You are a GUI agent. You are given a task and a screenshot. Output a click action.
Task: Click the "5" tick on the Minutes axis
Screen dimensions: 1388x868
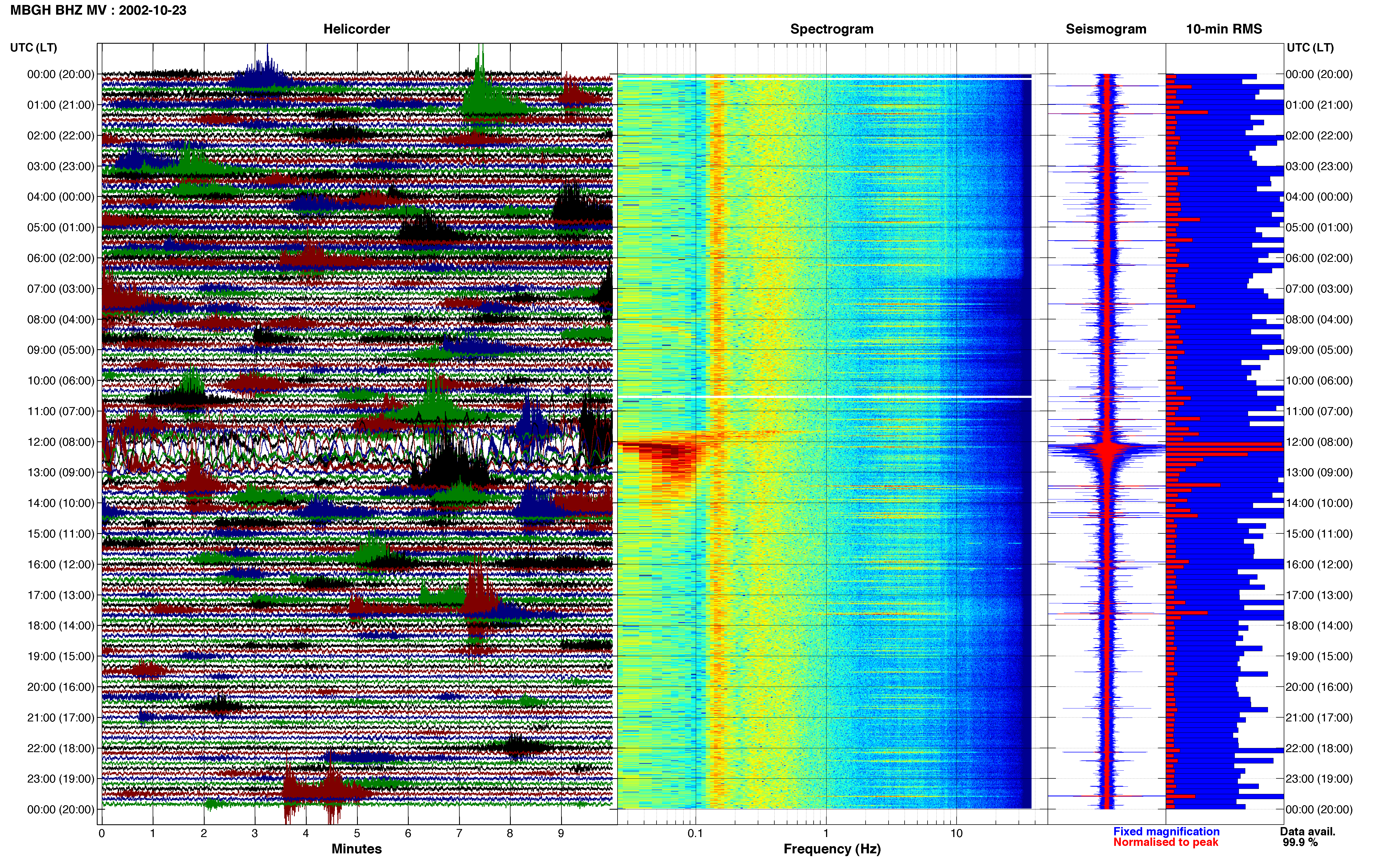pyautogui.click(x=357, y=833)
